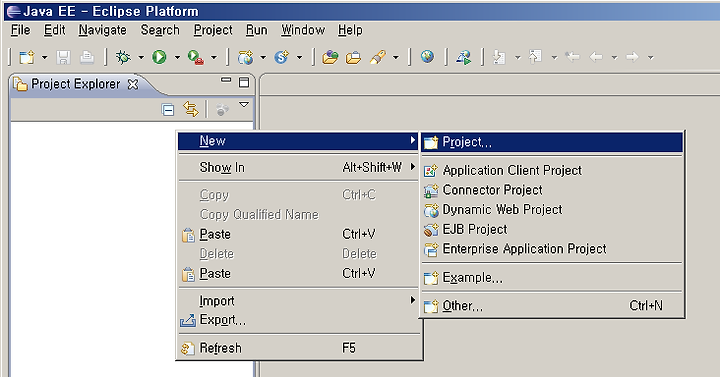Viewport: 720px width, 377px height.
Task: Expand the Import submenu
Action: tap(298, 301)
